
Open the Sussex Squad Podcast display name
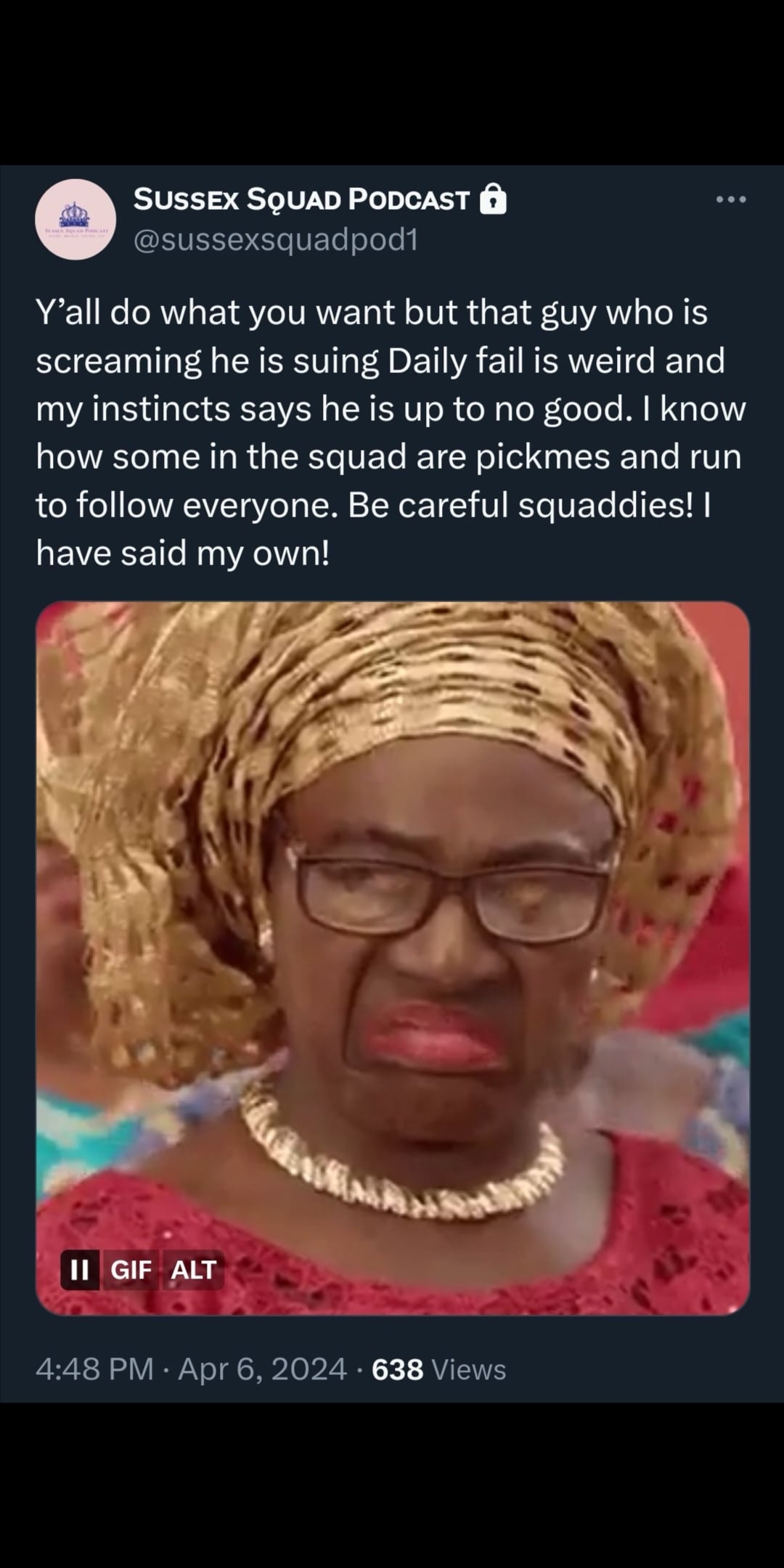(302, 200)
